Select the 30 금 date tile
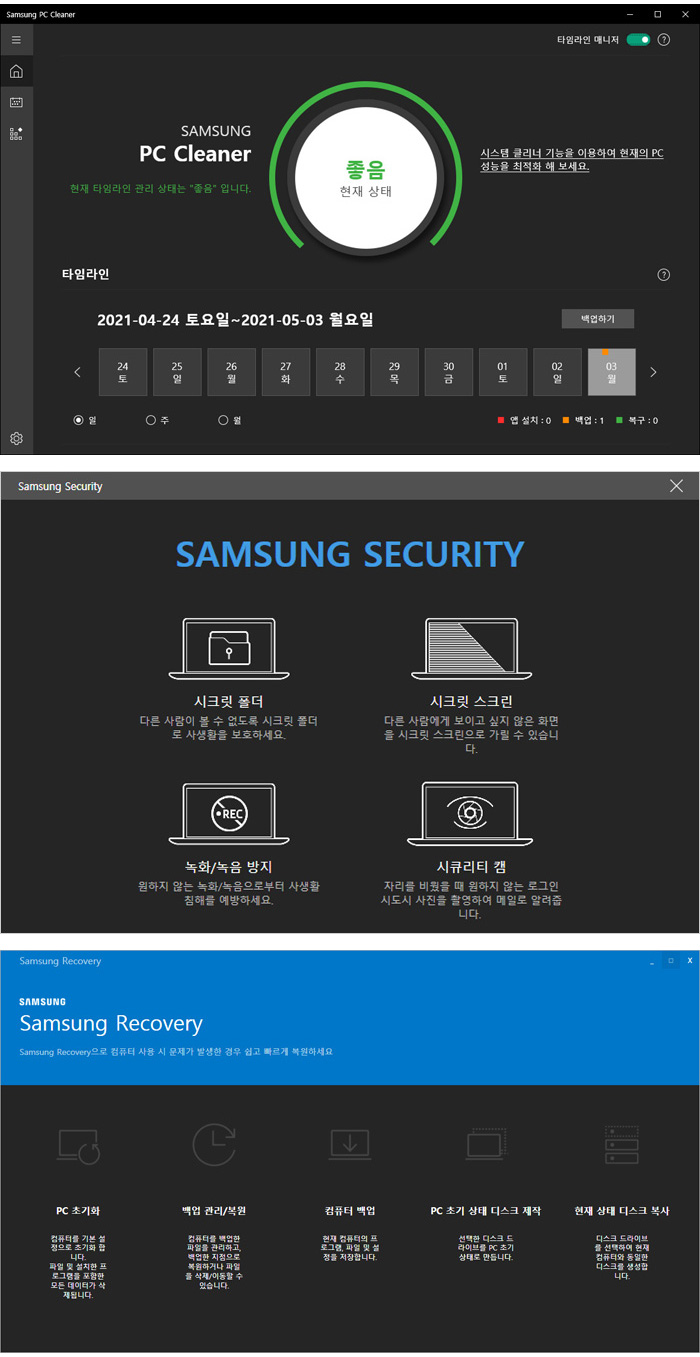 [449, 373]
